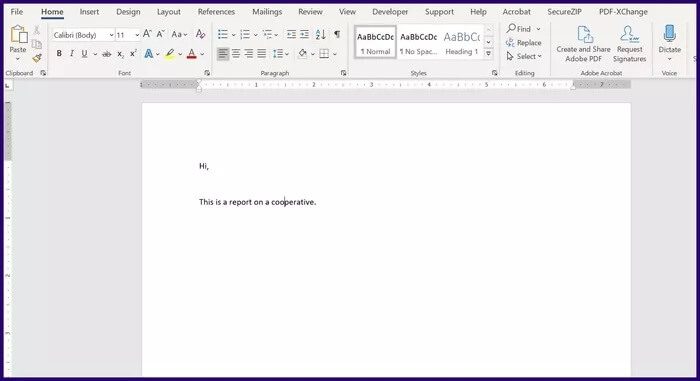Decrease paragraph indent
The height and width of the screenshot is (381, 700).
291,34
